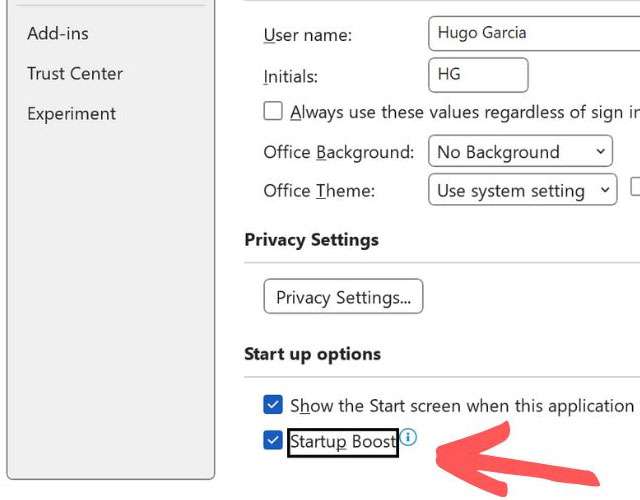Toggle the Show the Start screen checkbox
This screenshot has height=500, width=640.
[273, 405]
